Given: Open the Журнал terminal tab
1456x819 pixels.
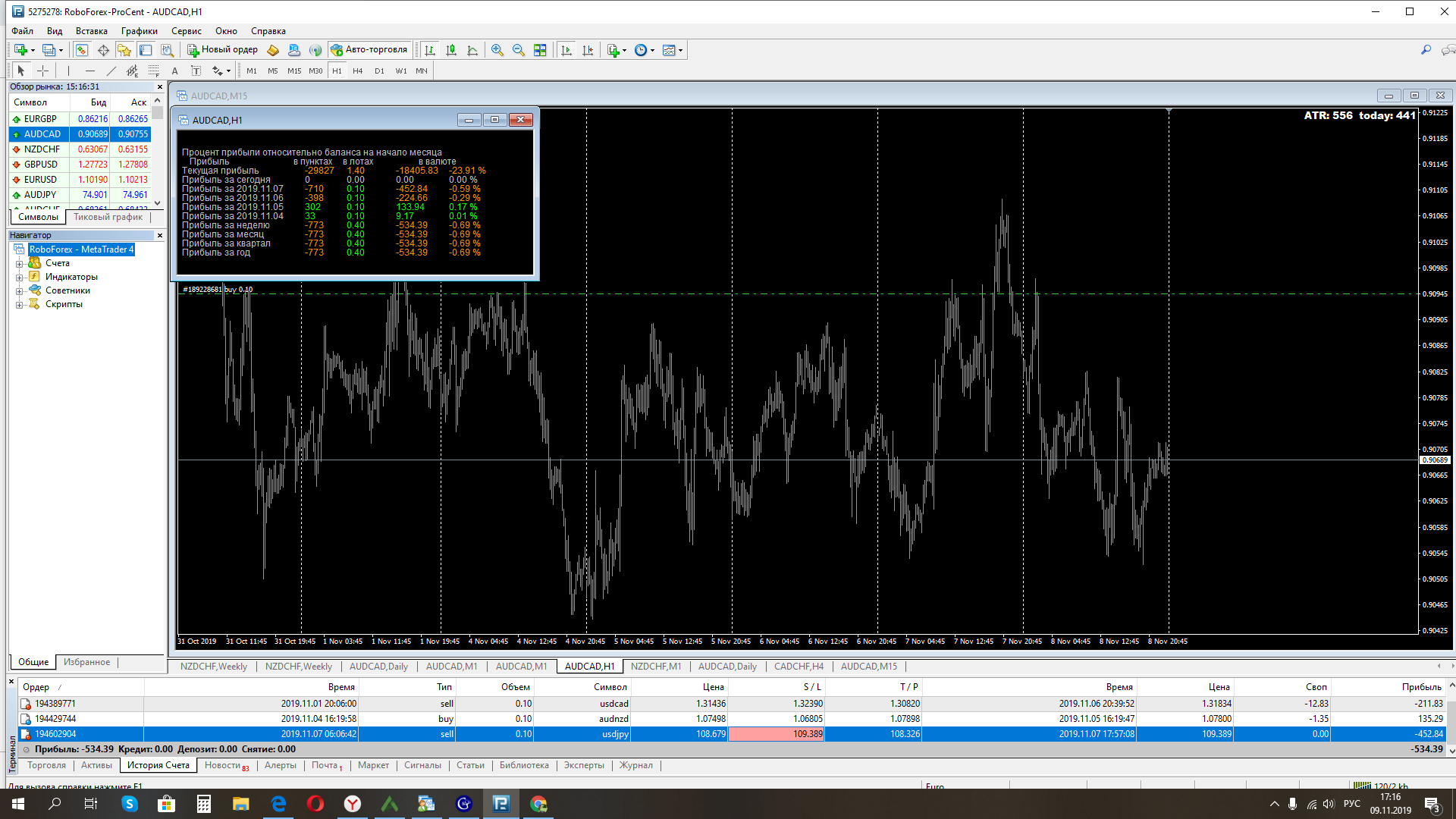Looking at the screenshot, I should (x=635, y=765).
